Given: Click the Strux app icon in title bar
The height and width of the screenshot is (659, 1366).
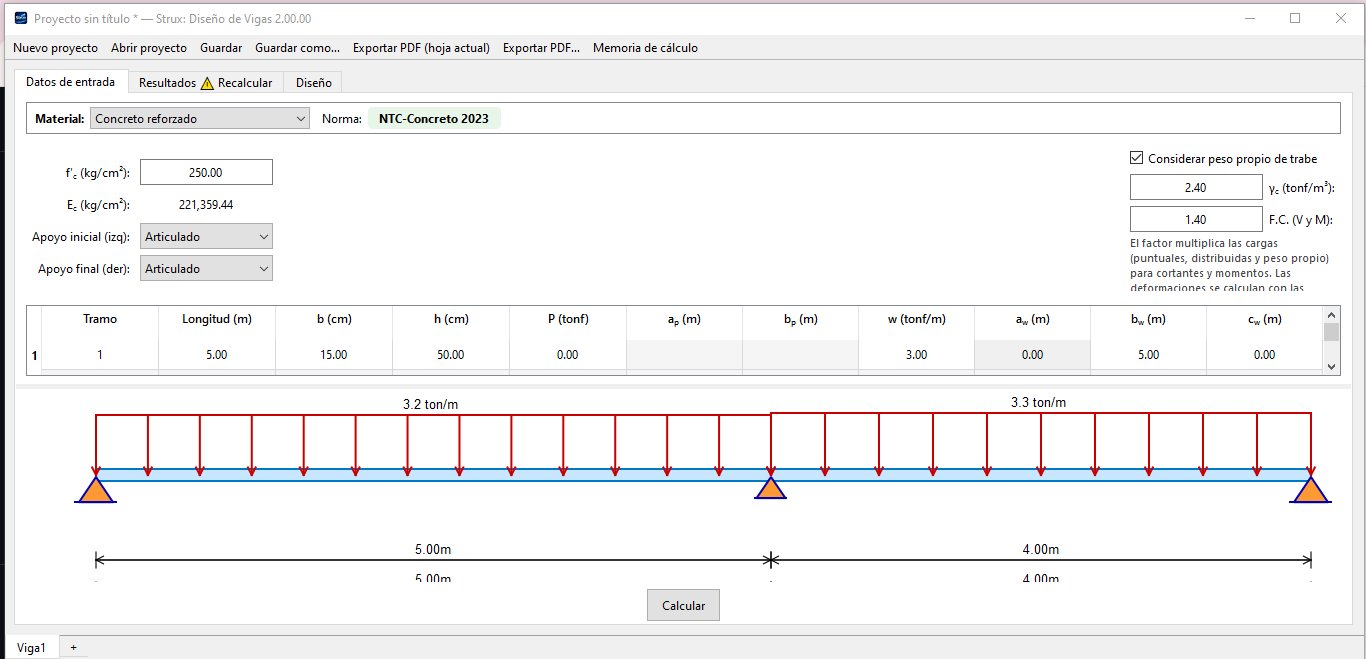Looking at the screenshot, I should coord(20,18).
